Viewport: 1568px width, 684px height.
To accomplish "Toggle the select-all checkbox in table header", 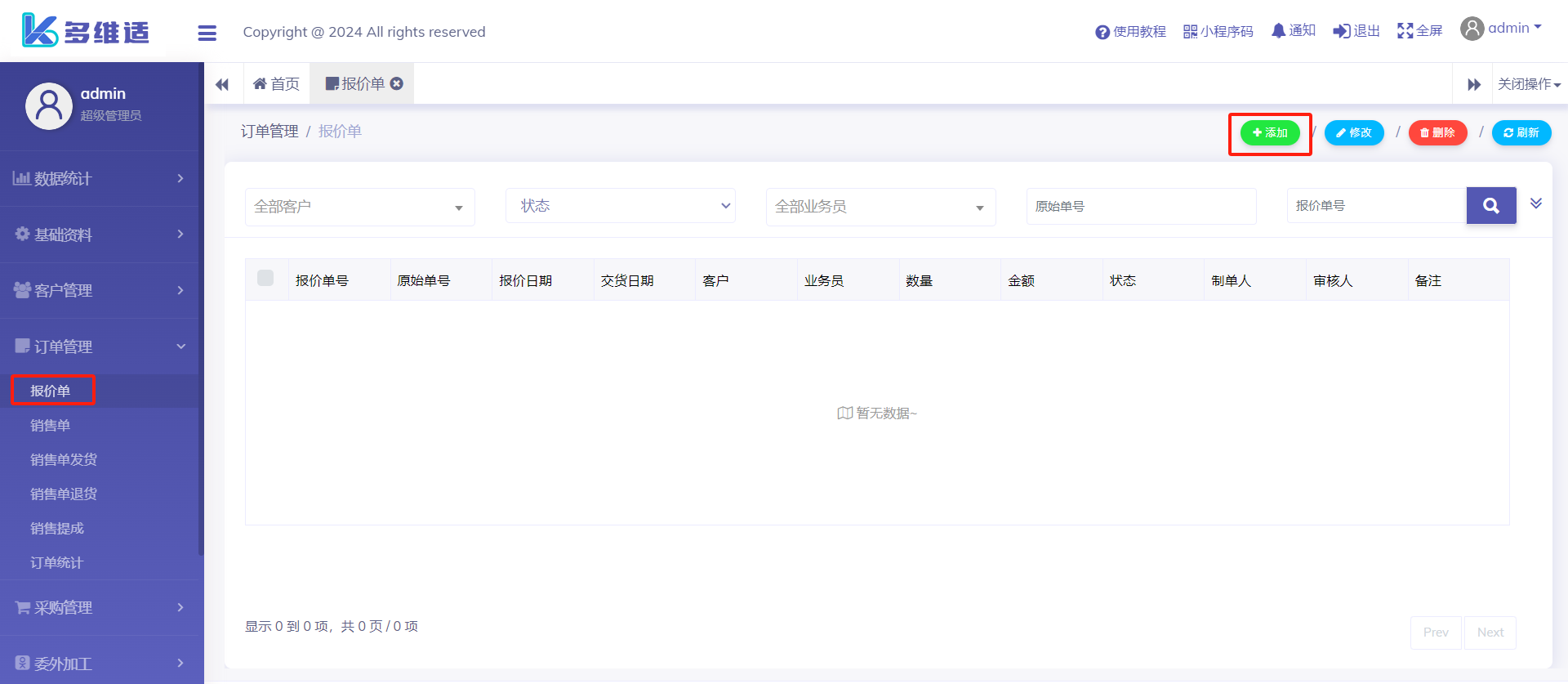I will click(265, 278).
